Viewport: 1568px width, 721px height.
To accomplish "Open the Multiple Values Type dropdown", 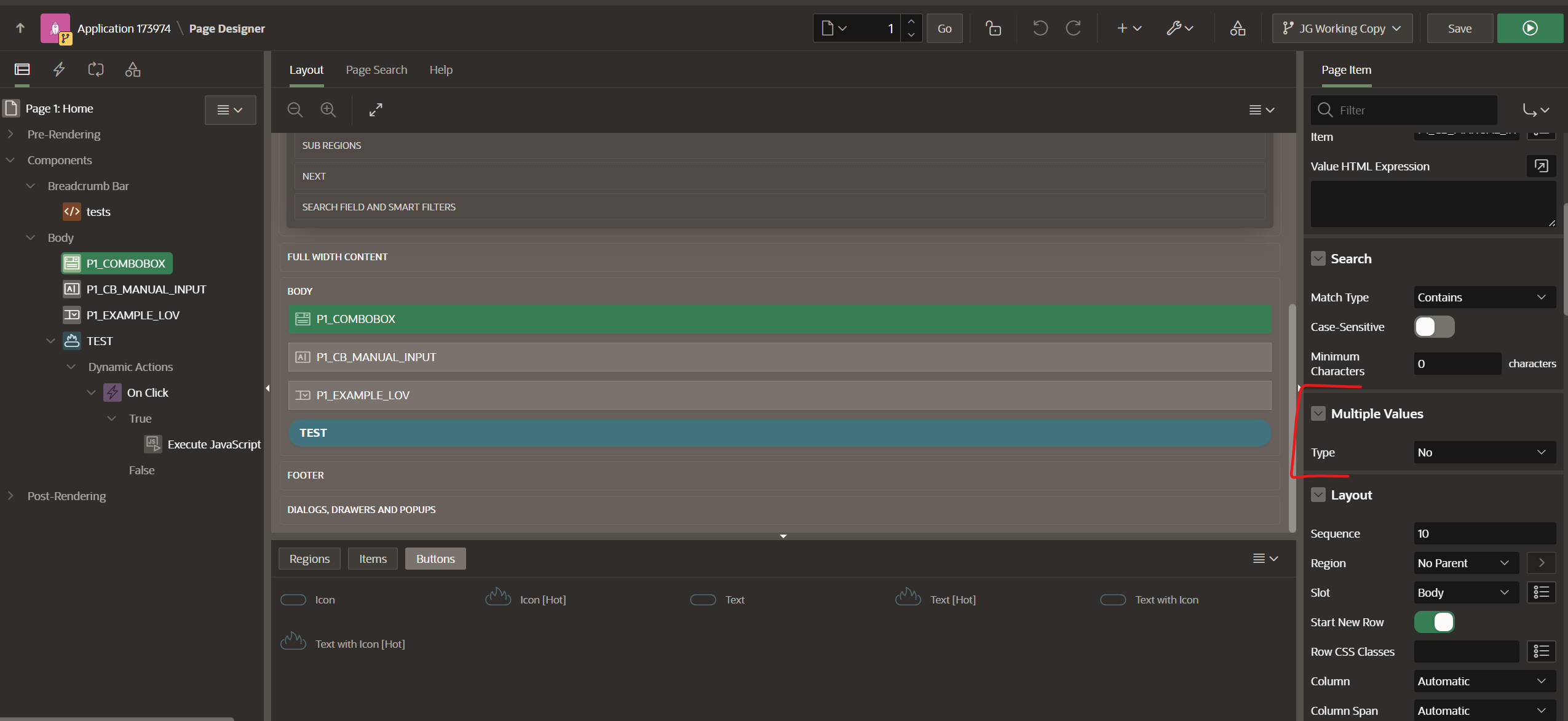I will pyautogui.click(x=1484, y=452).
